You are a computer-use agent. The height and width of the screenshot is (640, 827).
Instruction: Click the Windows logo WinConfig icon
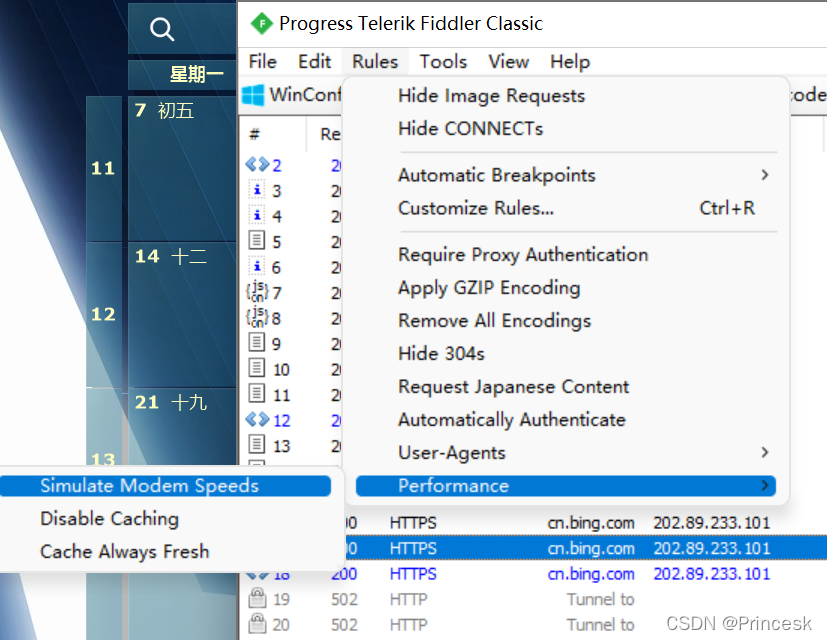[253, 95]
